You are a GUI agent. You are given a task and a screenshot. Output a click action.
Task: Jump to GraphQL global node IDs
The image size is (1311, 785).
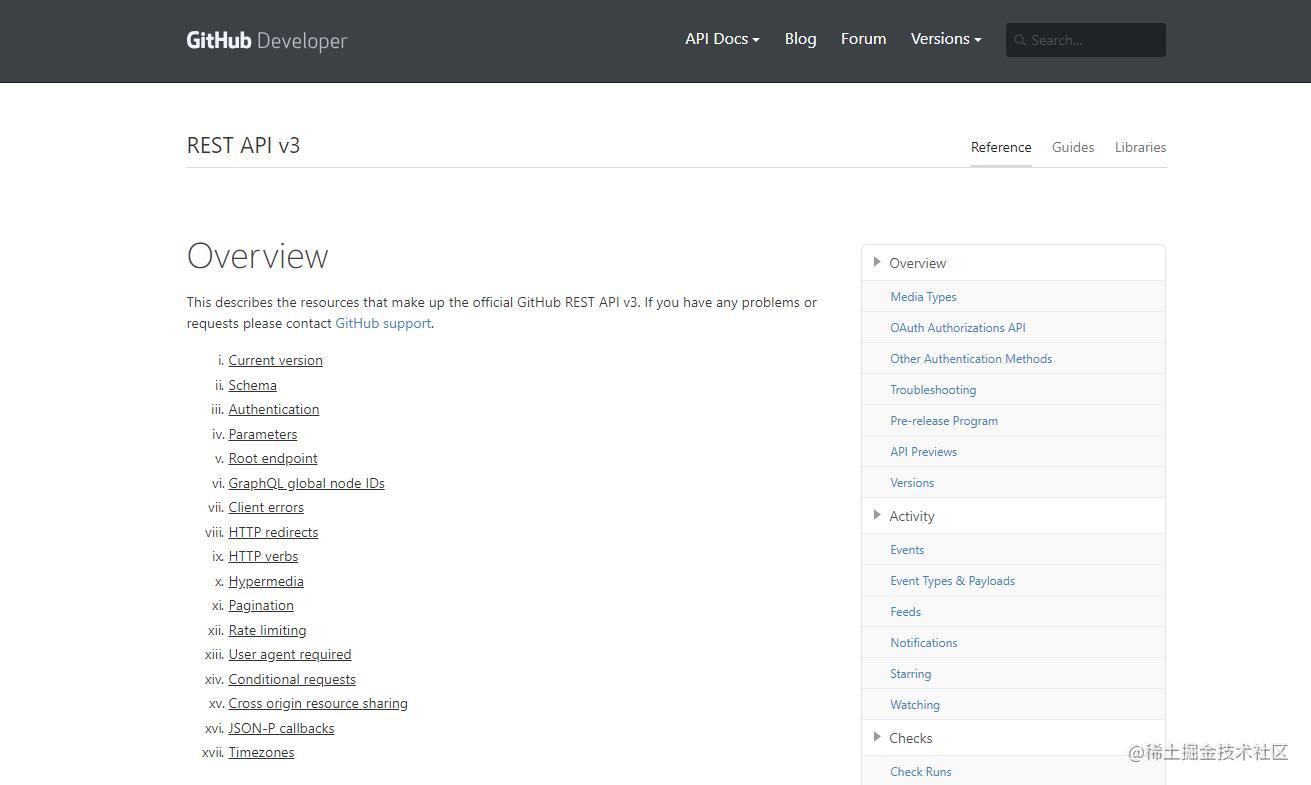(x=306, y=483)
